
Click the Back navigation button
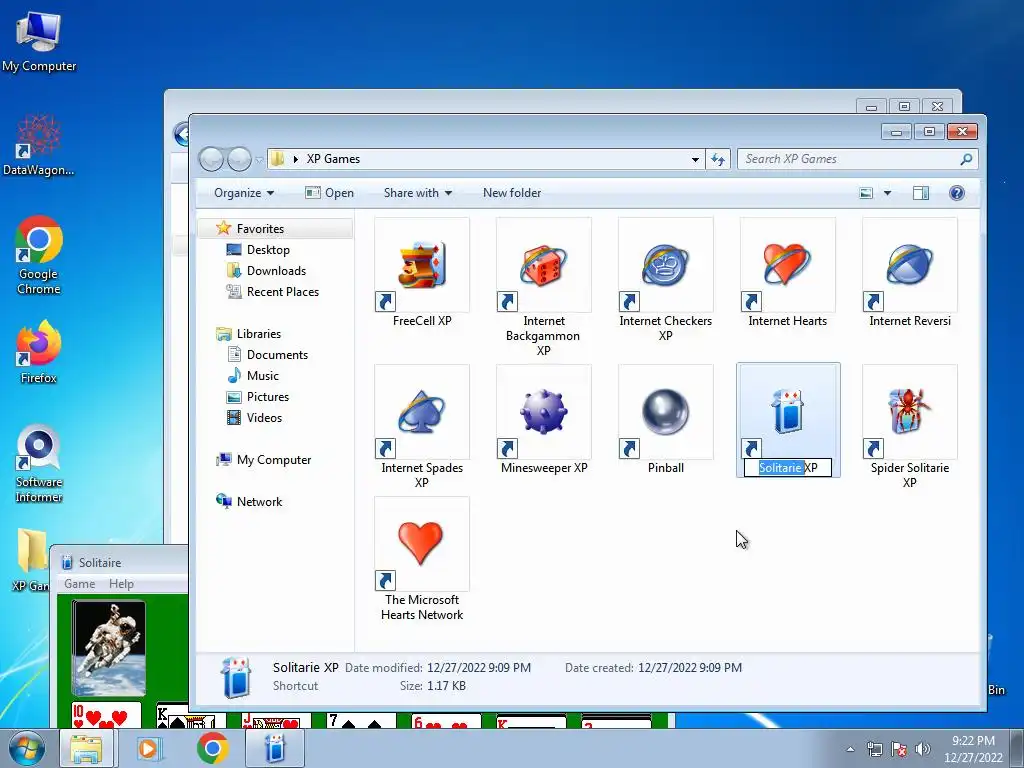point(211,159)
